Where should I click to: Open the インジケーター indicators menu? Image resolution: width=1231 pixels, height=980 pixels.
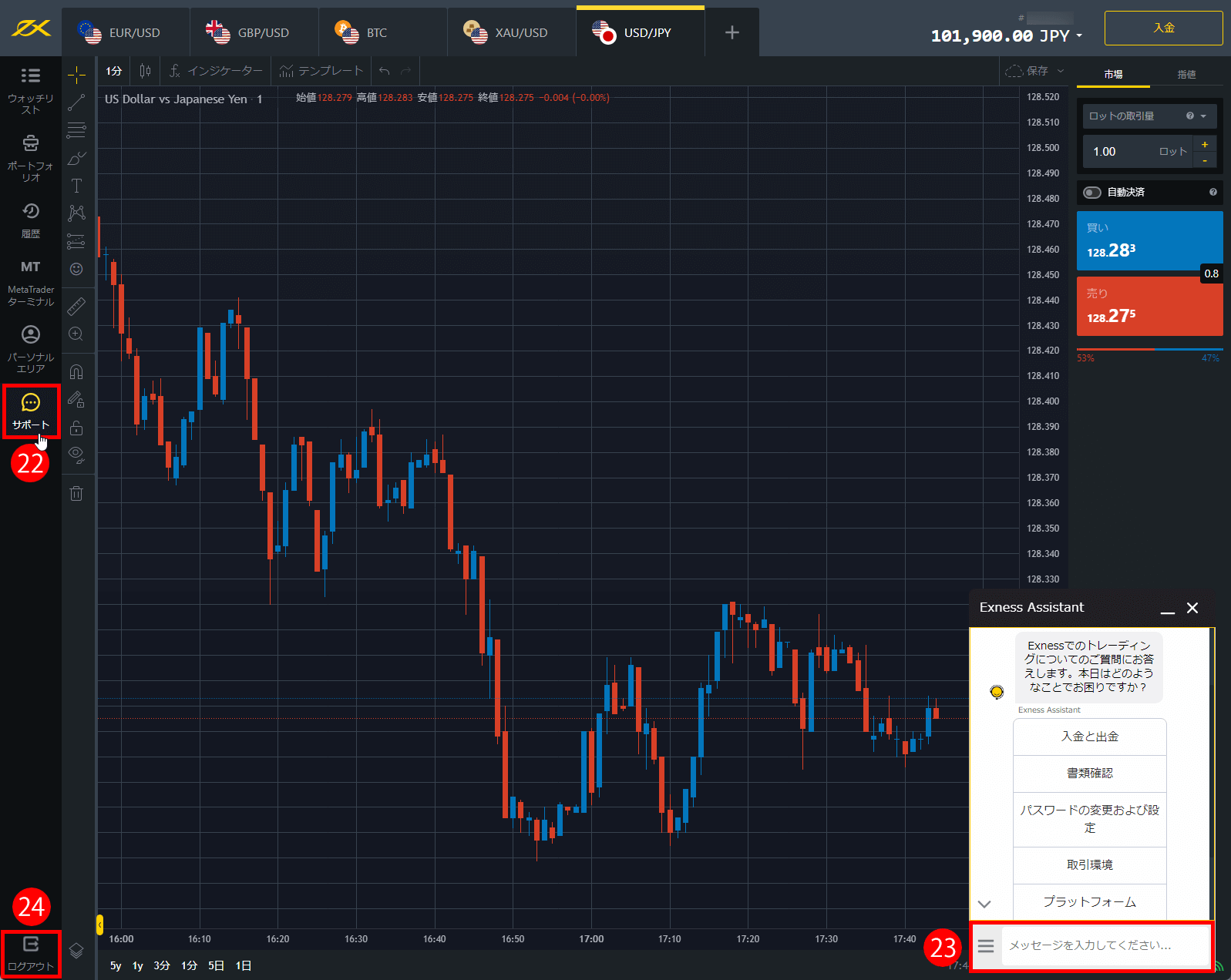pos(216,71)
